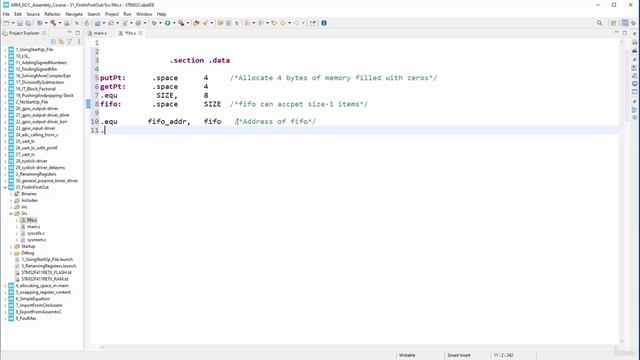This screenshot has height=360, width=640.
Task: Select the C/C++ perspective icon at top right
Action: click(625, 23)
